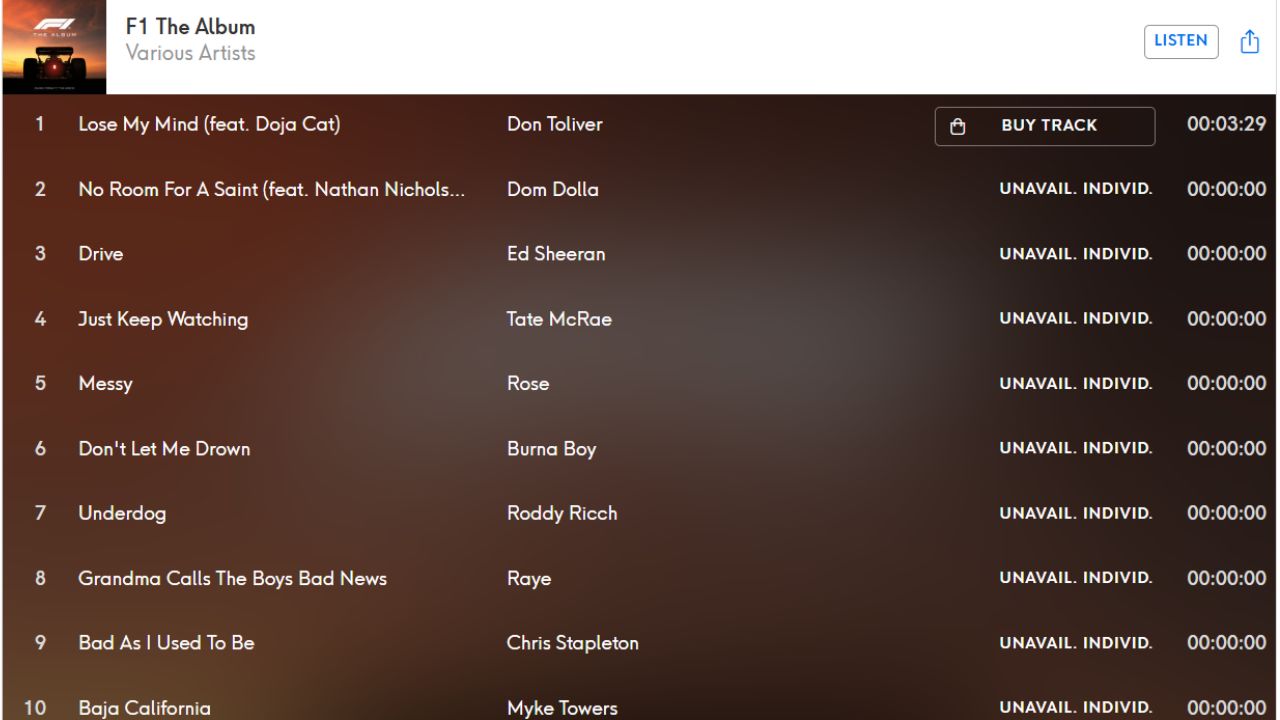The height and width of the screenshot is (720, 1280).
Task: Click Unavail. Individ. label on the Messy row
Action: click(1076, 383)
